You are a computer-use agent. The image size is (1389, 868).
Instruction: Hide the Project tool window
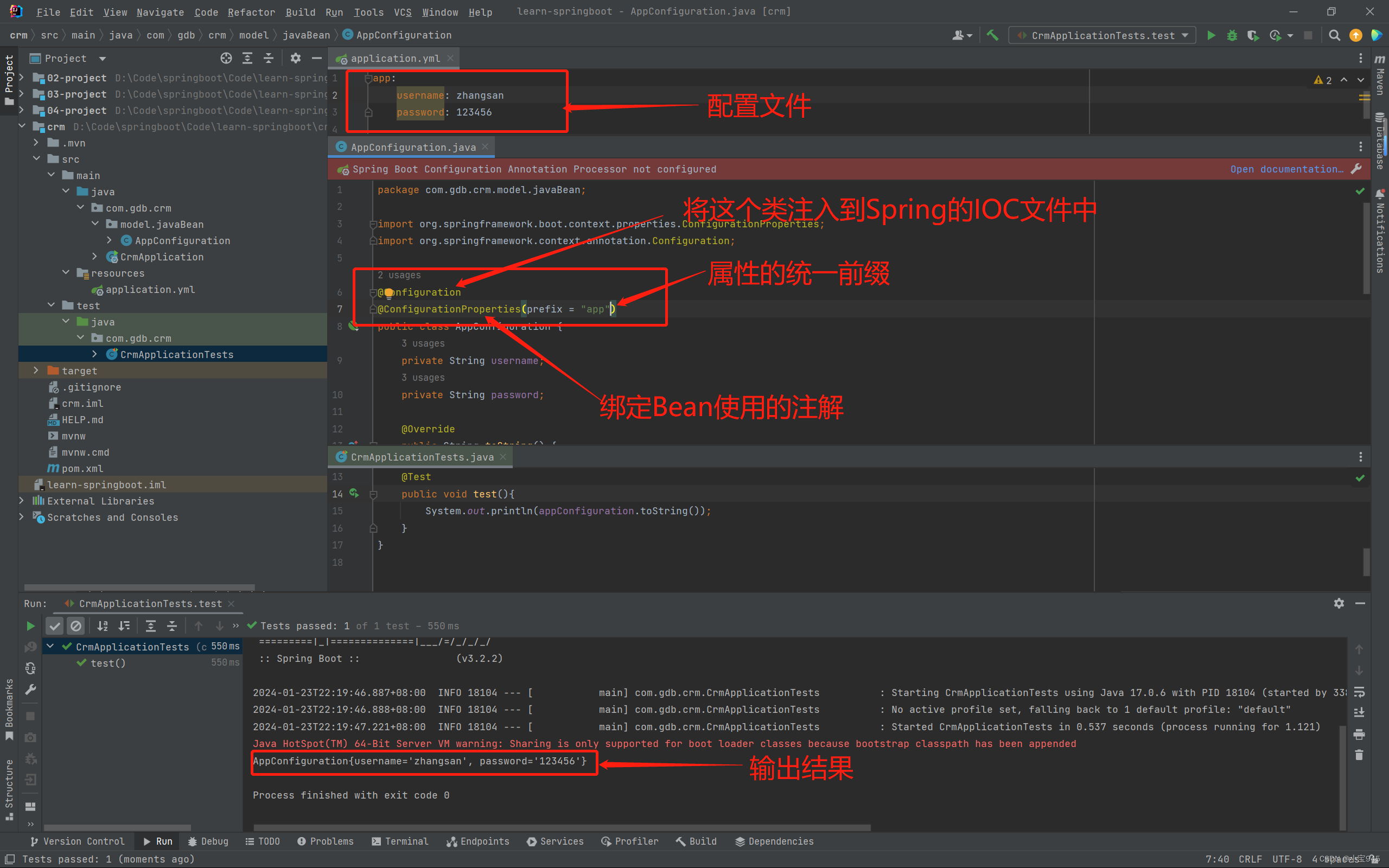[x=316, y=58]
